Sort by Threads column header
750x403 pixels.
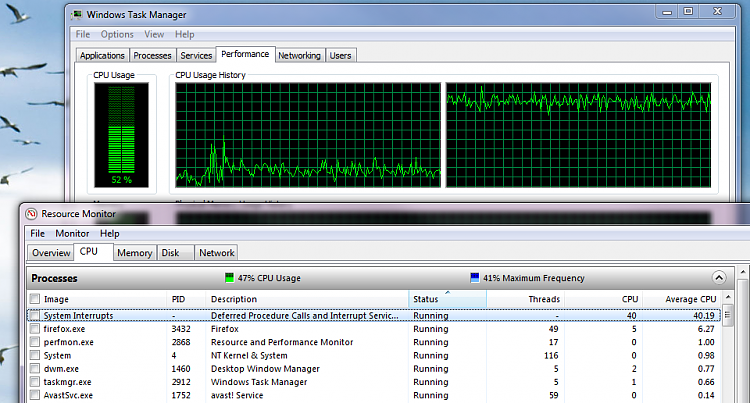(526, 299)
